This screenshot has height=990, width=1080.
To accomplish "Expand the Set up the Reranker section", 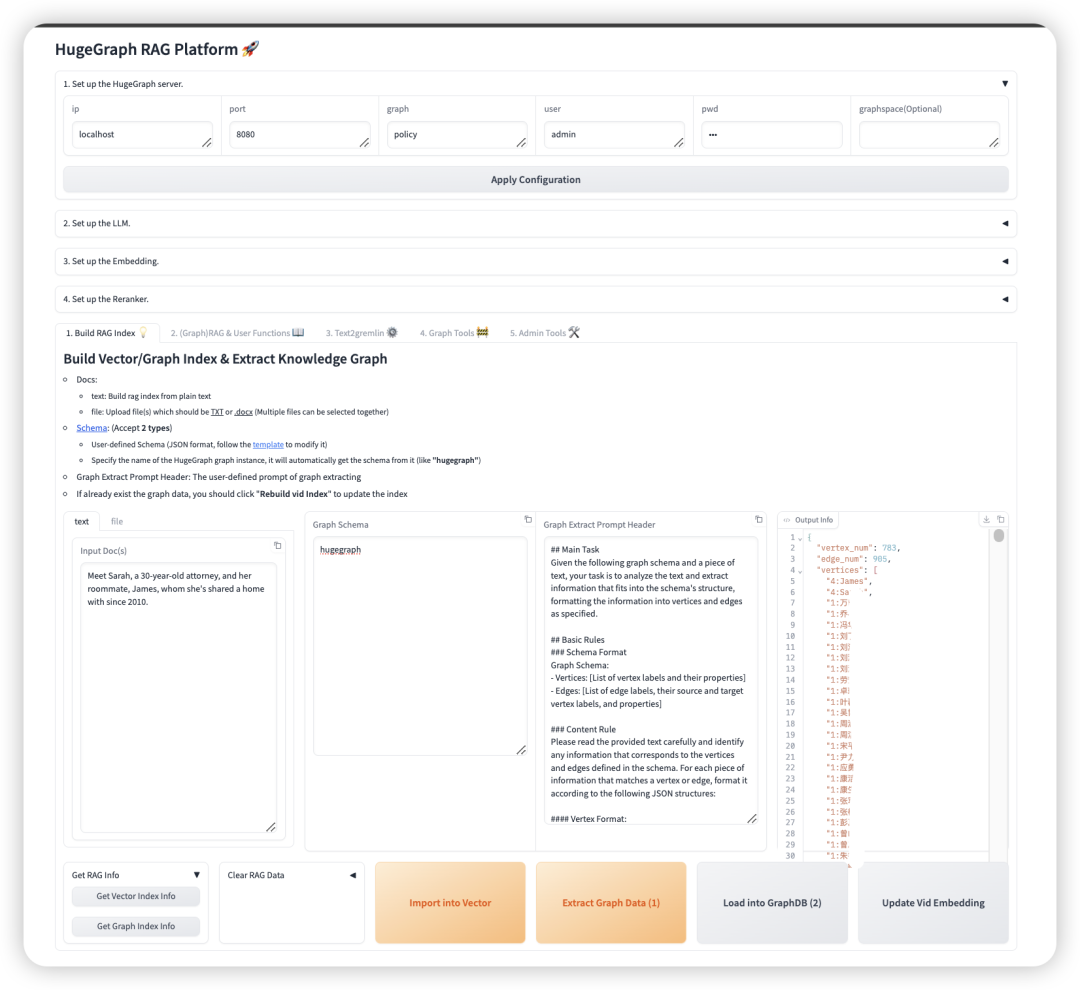I will [x=1005, y=299].
